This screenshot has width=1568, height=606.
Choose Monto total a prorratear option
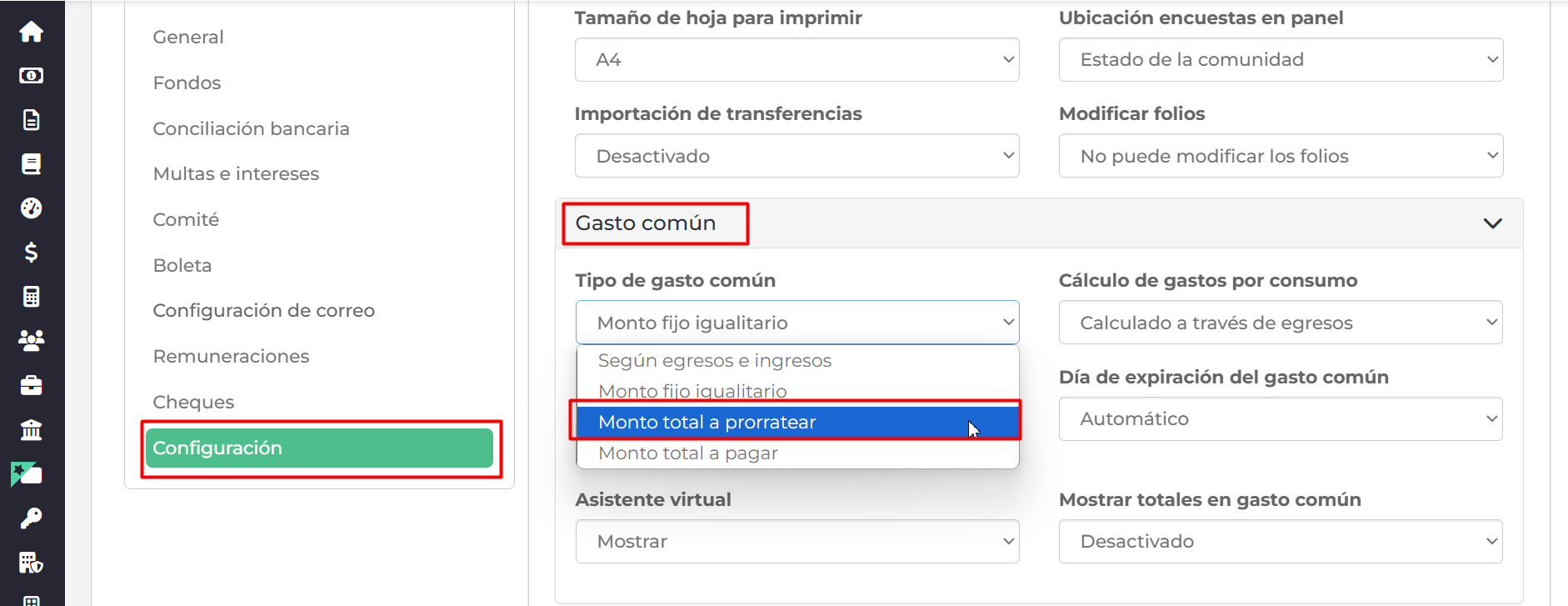coord(797,422)
